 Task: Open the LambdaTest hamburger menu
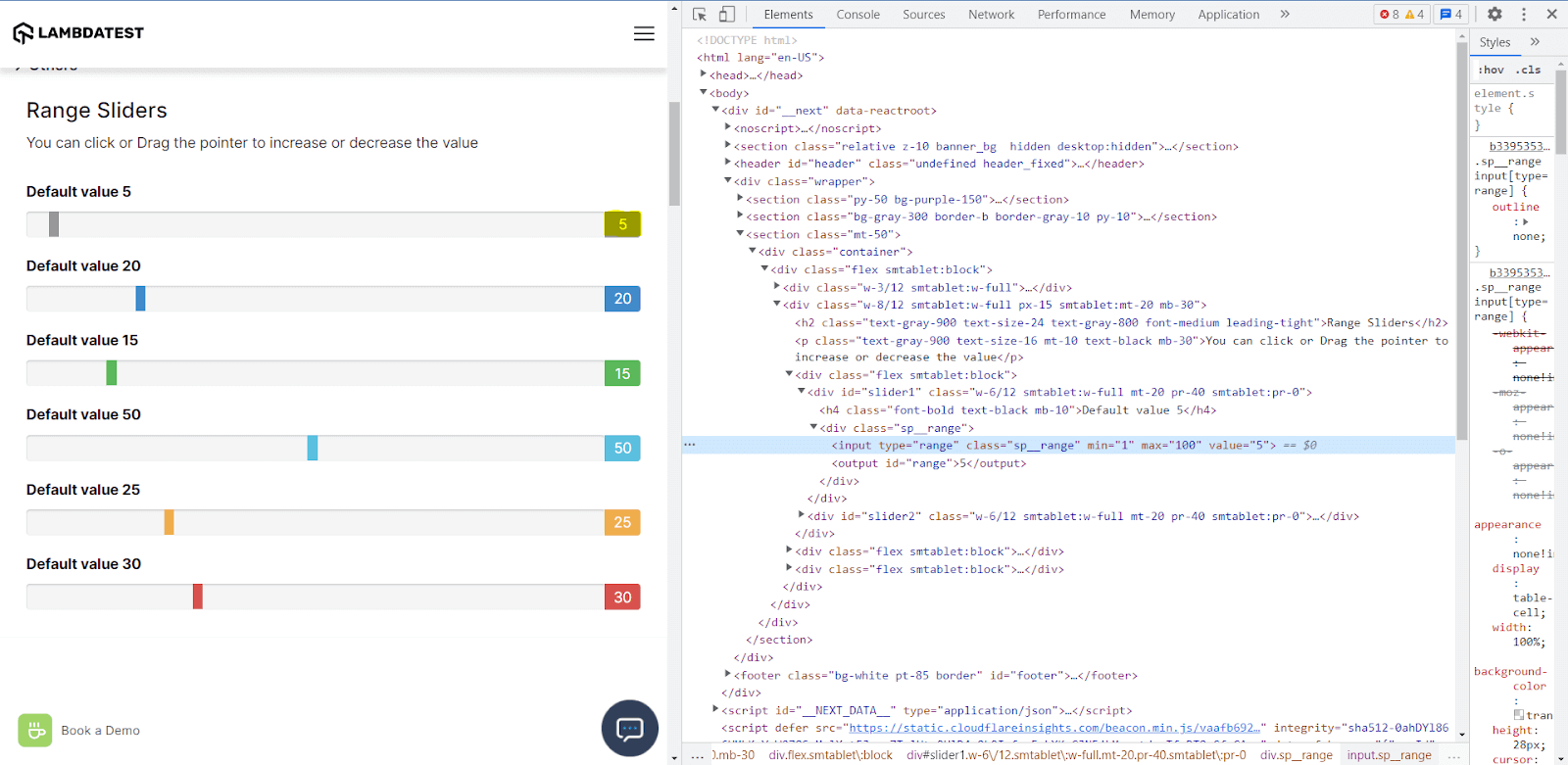click(644, 33)
